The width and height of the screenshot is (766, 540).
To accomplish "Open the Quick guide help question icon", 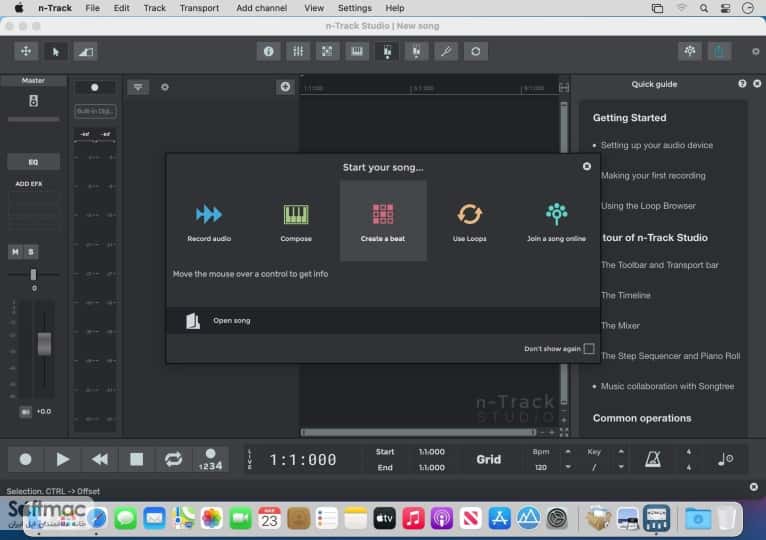I will click(742, 84).
